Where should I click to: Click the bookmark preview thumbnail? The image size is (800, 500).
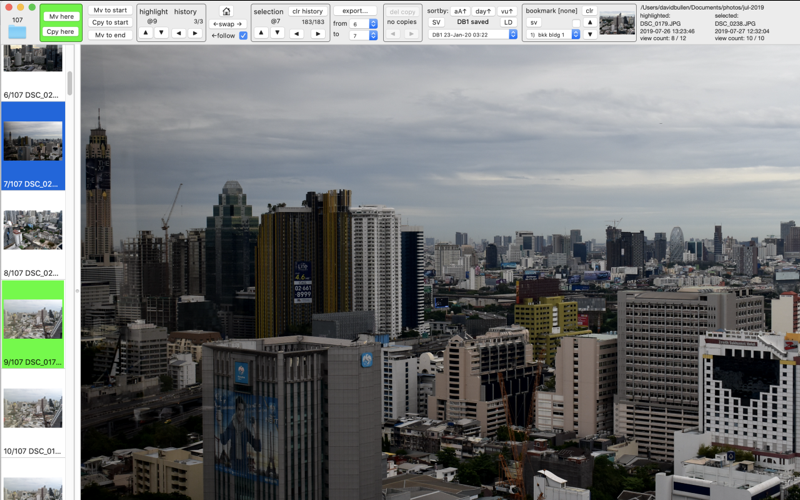[x=617, y=23]
